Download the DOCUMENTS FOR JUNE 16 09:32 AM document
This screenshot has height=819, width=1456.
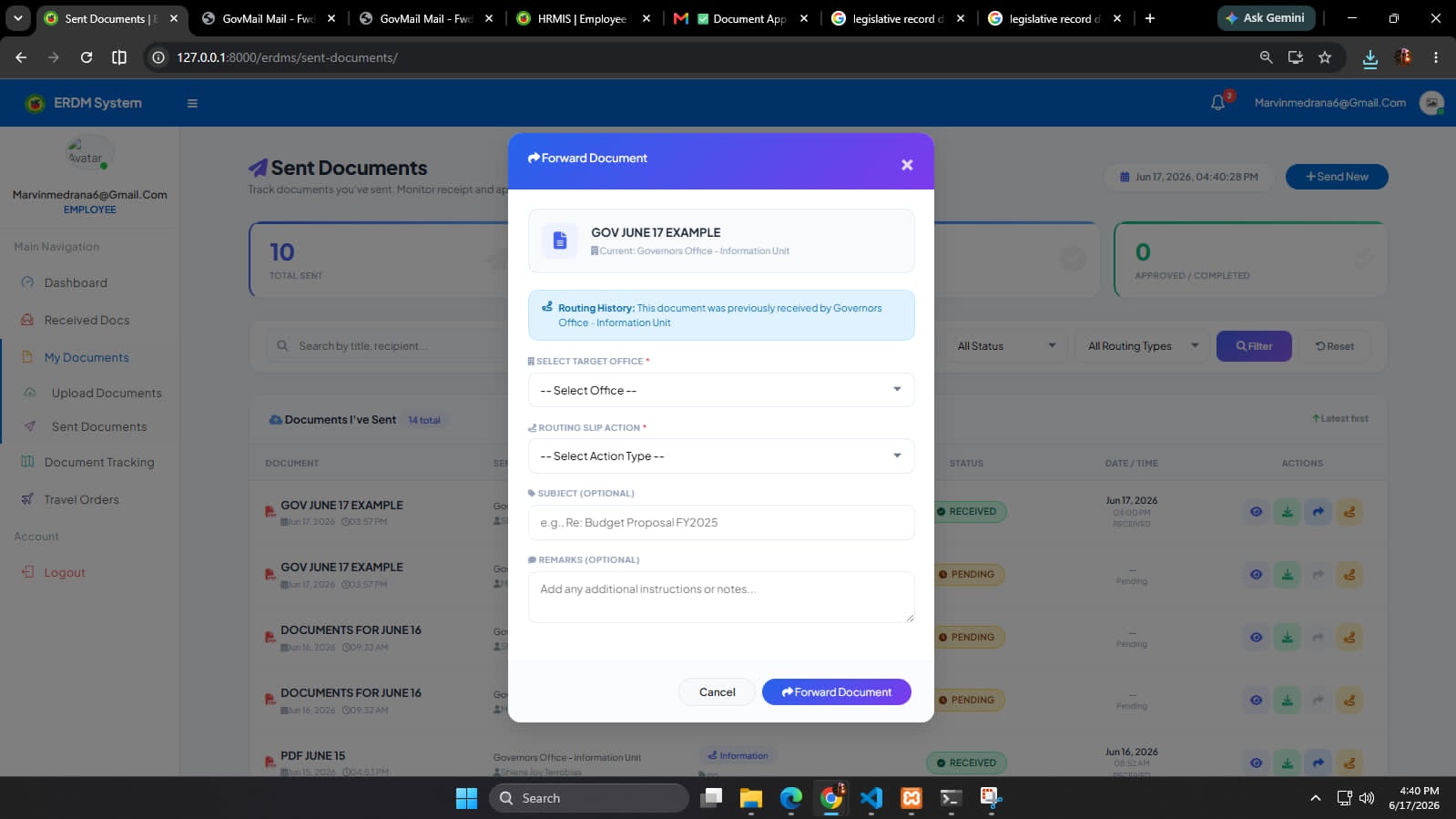pos(1287,701)
